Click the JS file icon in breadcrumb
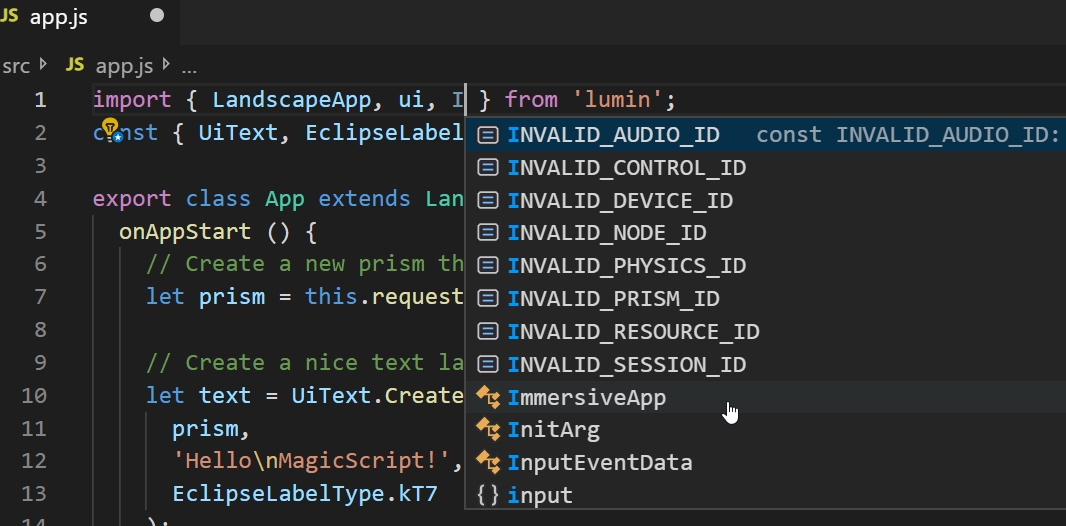Viewport: 1066px width, 526px height. pos(75,66)
